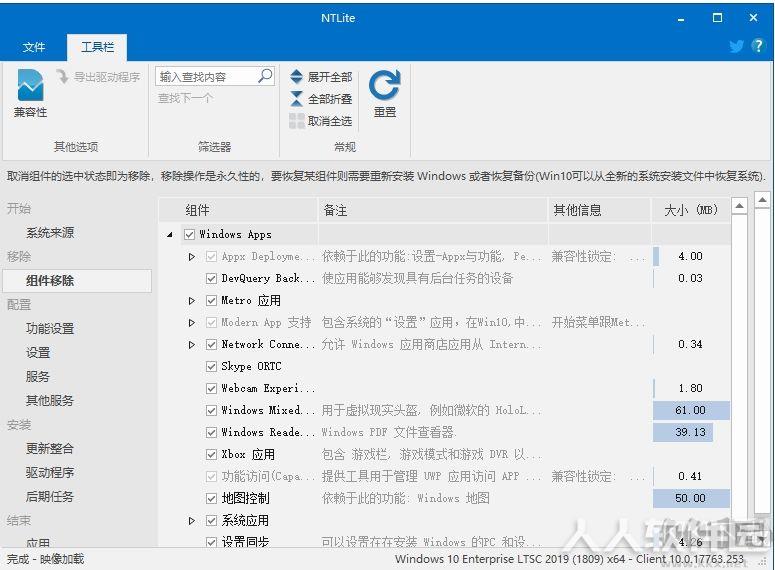This screenshot has height=570, width=775.
Task: Uncheck the 地图控制 checkbox
Action: 211,498
